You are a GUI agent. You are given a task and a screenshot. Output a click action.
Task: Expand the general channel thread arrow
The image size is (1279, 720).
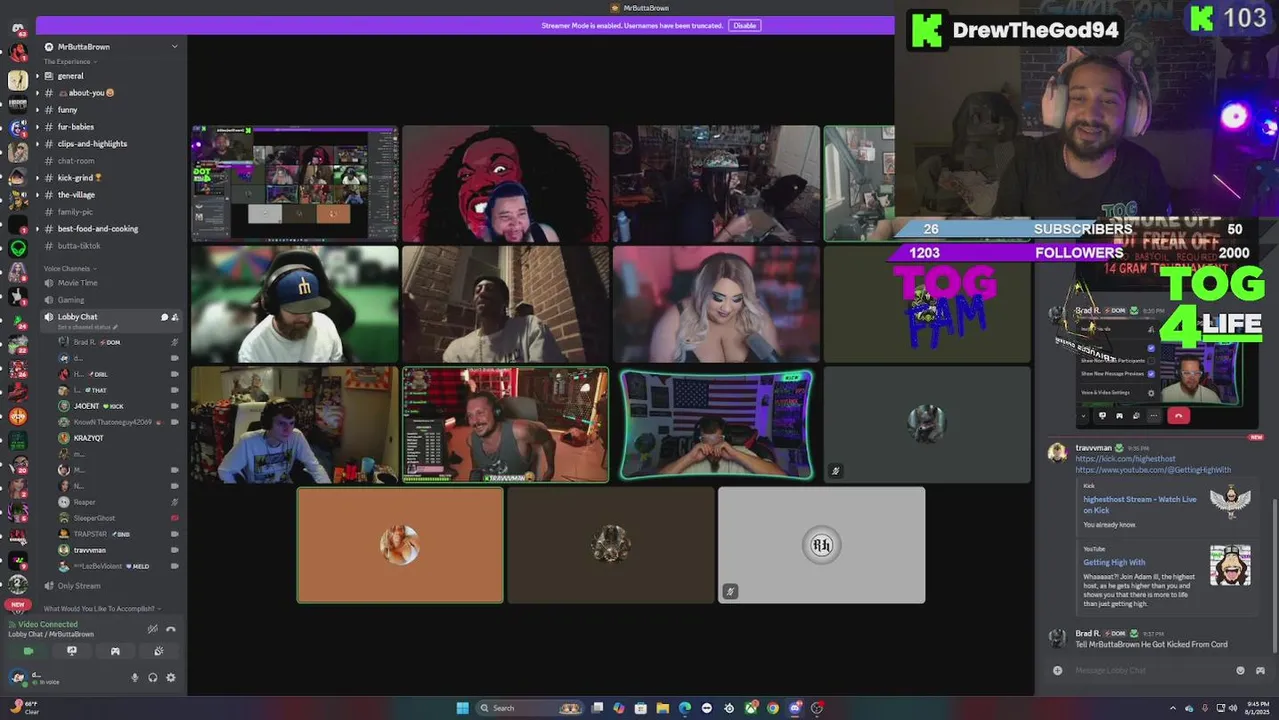[37, 76]
